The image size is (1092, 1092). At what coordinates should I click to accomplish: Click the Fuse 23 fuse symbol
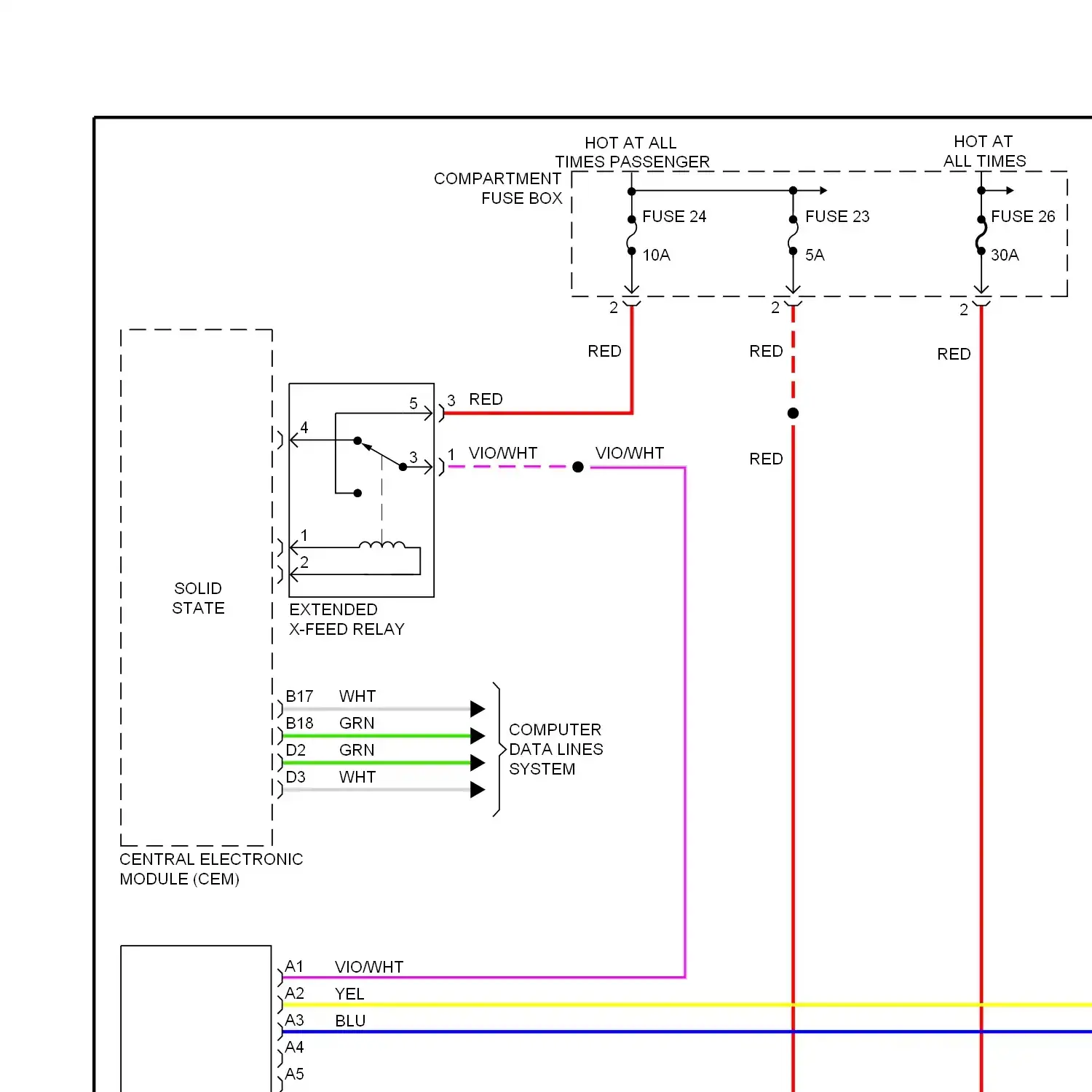click(793, 235)
